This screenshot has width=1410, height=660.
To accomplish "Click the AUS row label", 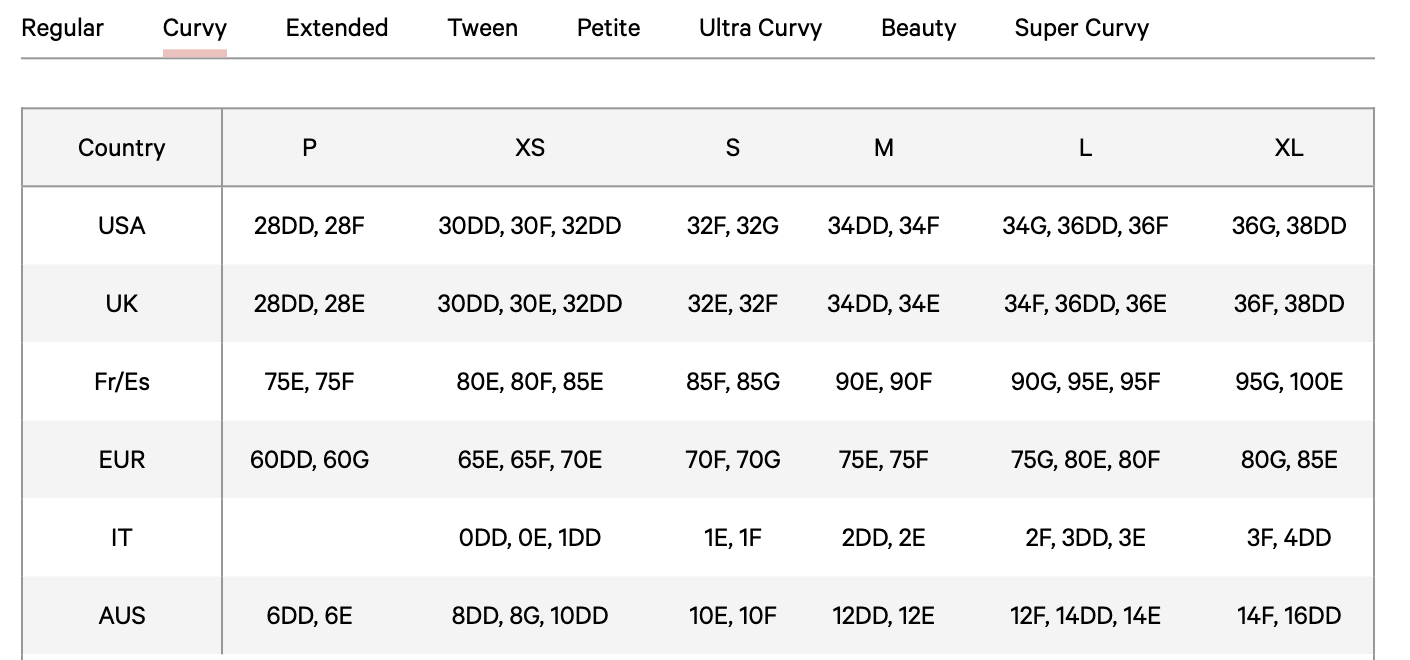I will pyautogui.click(x=122, y=616).
